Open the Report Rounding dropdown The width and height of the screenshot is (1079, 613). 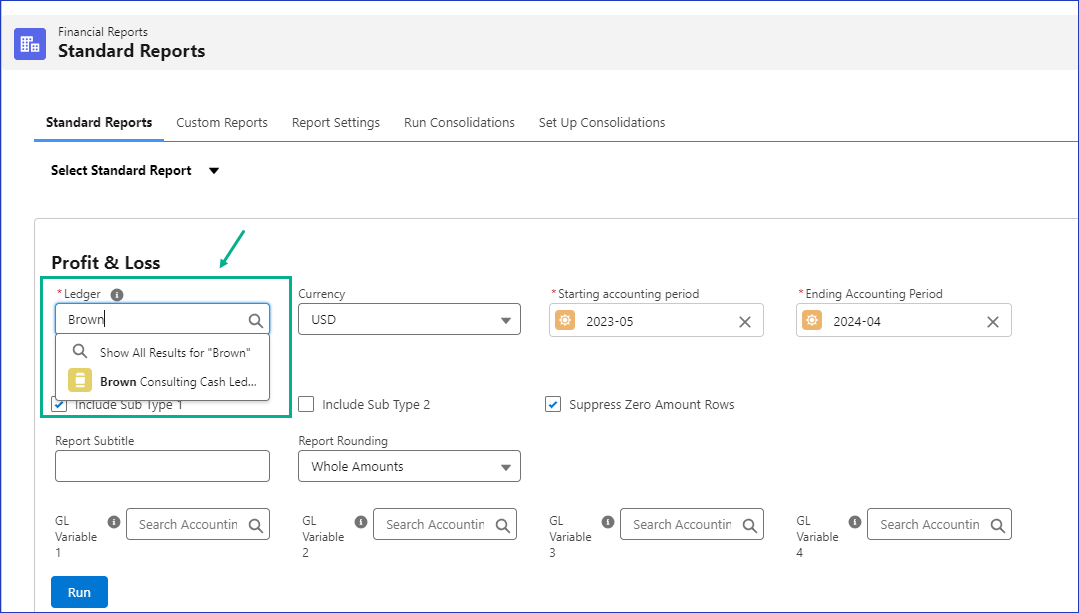pos(409,466)
